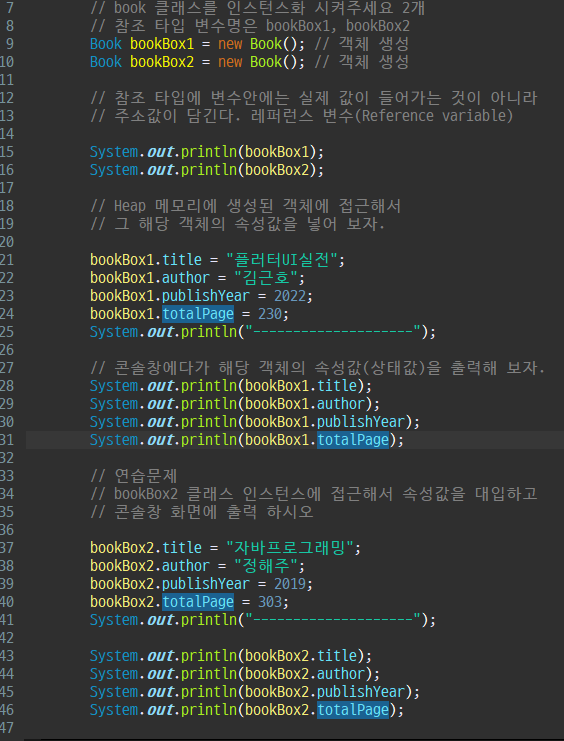Click the value 303 on line 40
564x741 pixels.
[x=269, y=602]
